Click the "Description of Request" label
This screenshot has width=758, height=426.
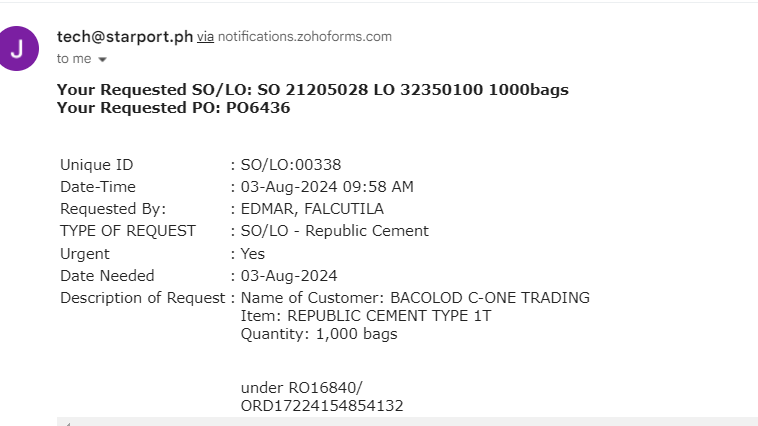pos(142,298)
